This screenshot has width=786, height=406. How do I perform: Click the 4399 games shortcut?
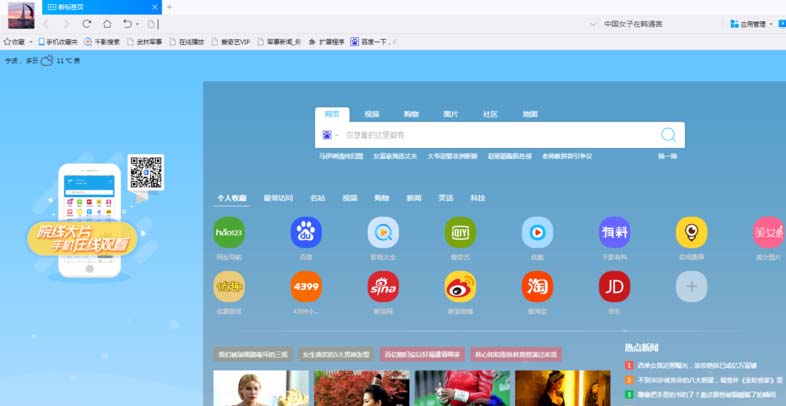click(306, 286)
